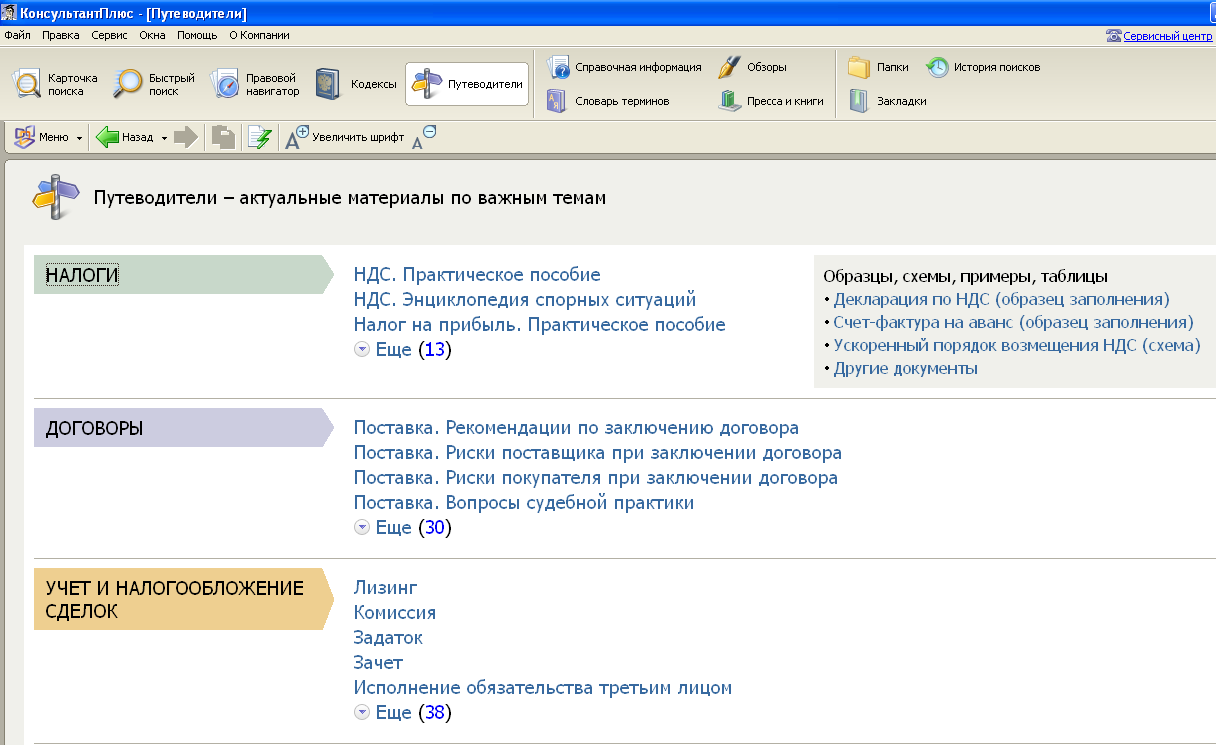Go back with green Назад arrow
Screen dimensions: 1216x745
tap(125, 137)
